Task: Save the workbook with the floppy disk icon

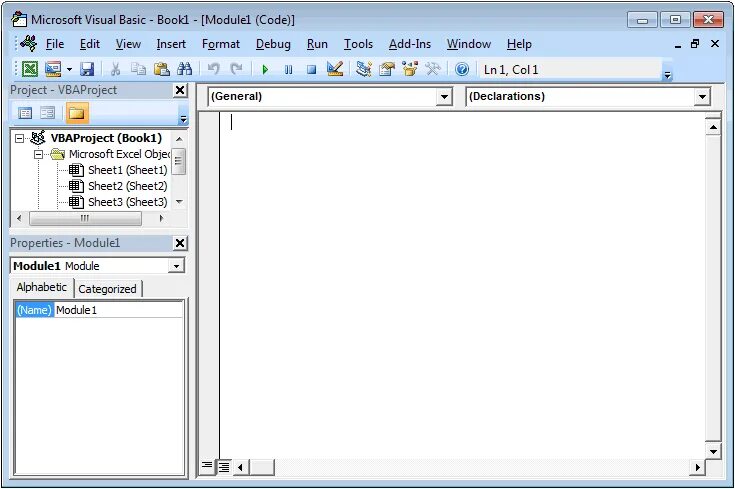Action: click(87, 69)
